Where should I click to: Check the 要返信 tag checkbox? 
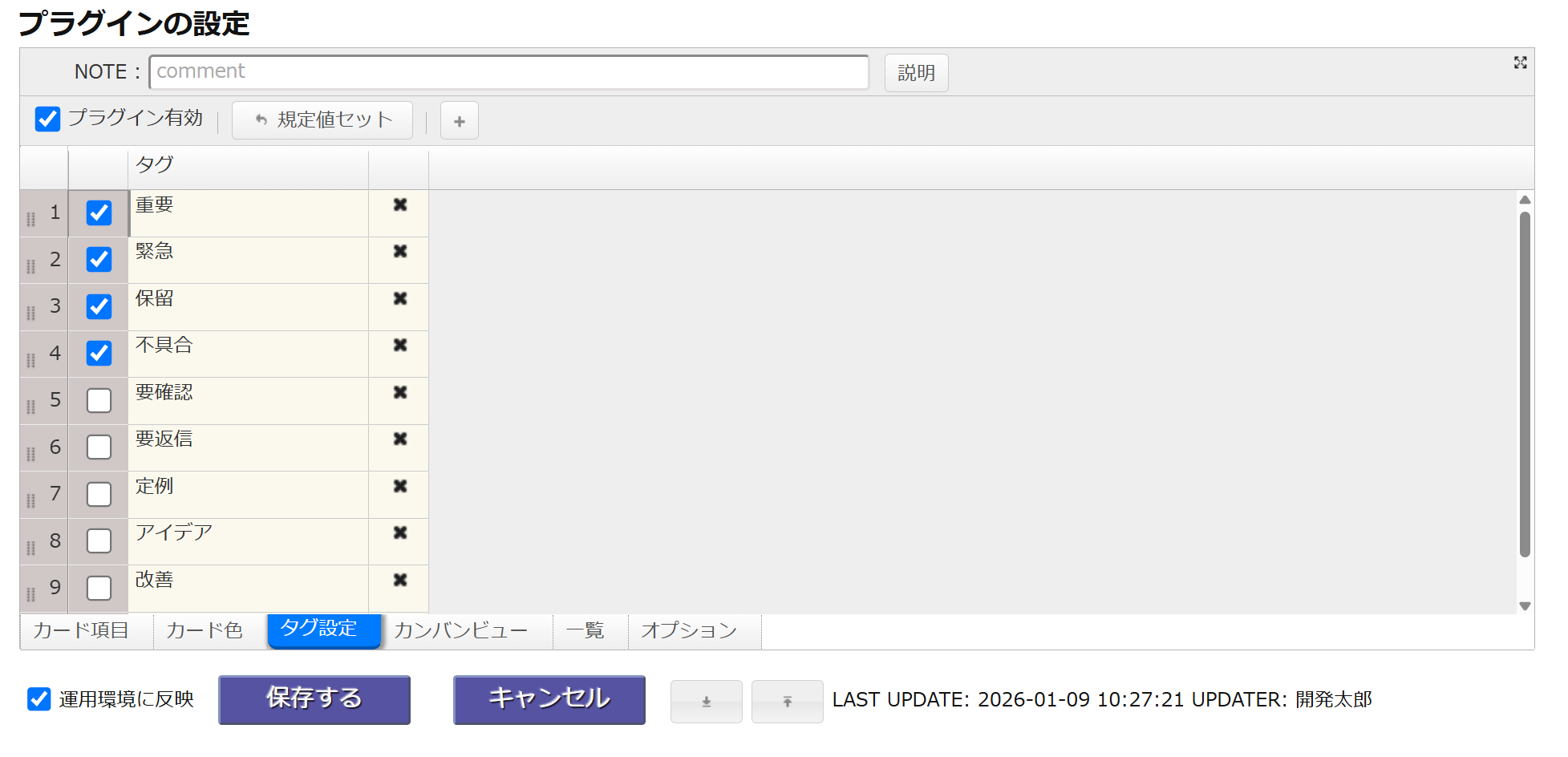coord(99,447)
